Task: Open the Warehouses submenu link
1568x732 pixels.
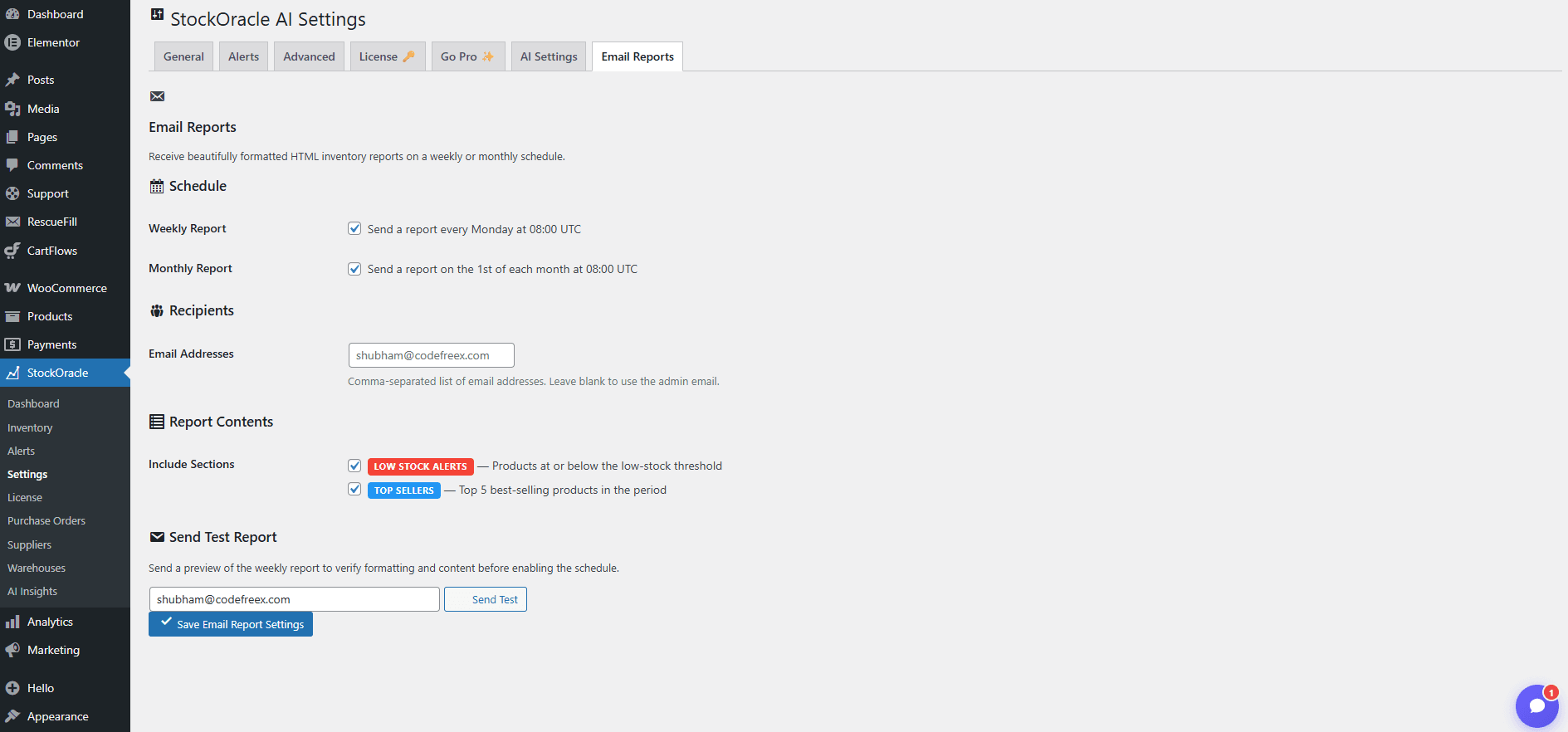Action: (x=37, y=568)
